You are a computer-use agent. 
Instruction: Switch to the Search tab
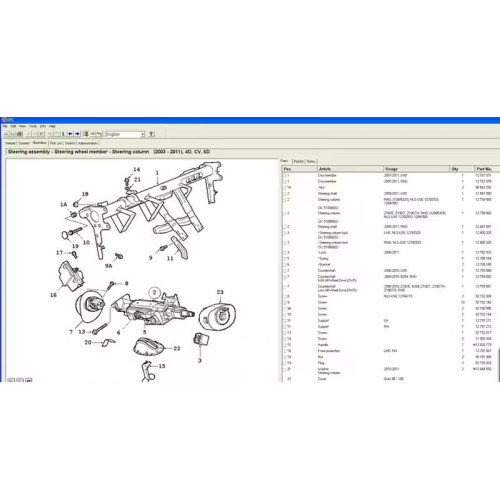click(70, 143)
